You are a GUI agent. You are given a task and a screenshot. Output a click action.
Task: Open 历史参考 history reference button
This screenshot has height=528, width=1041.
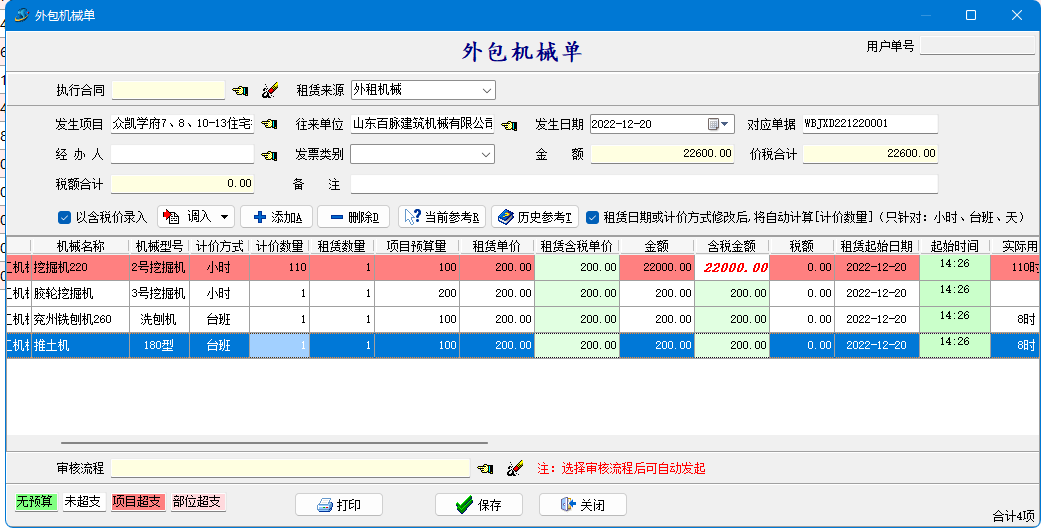[535, 217]
